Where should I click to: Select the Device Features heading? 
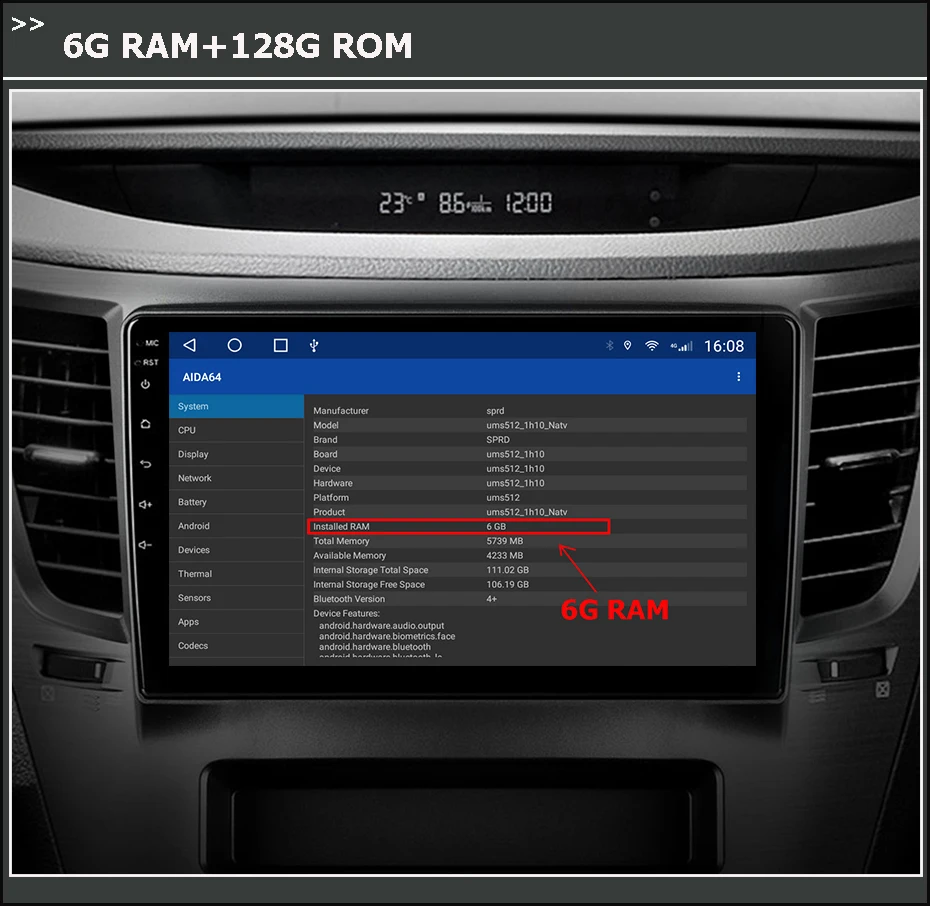(346, 613)
